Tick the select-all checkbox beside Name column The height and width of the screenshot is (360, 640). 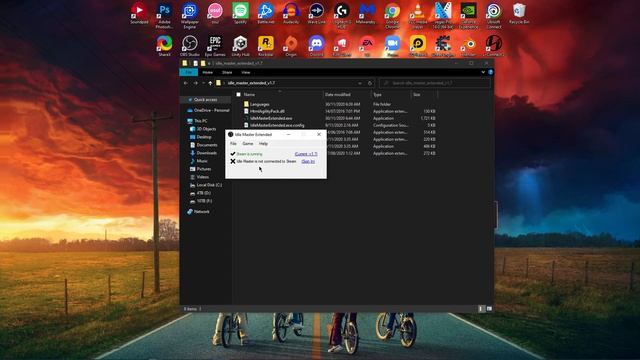238,95
